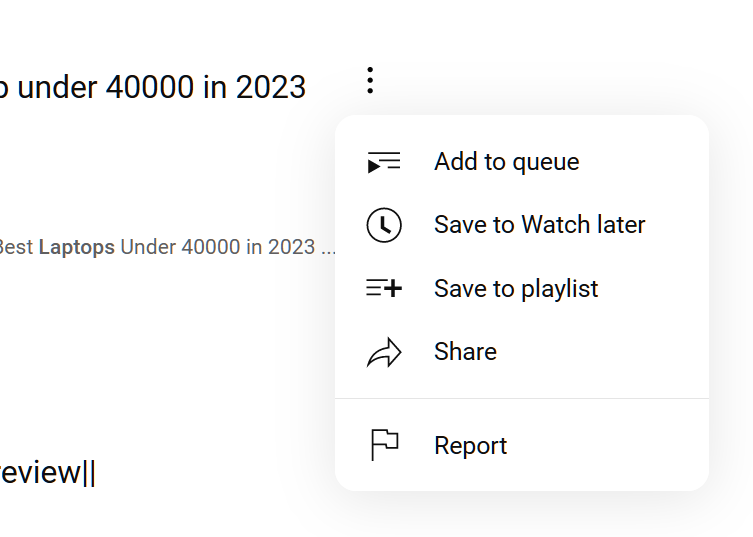This screenshot has height=537, width=753.
Task: Click the Share arrow icon
Action: 384,352
